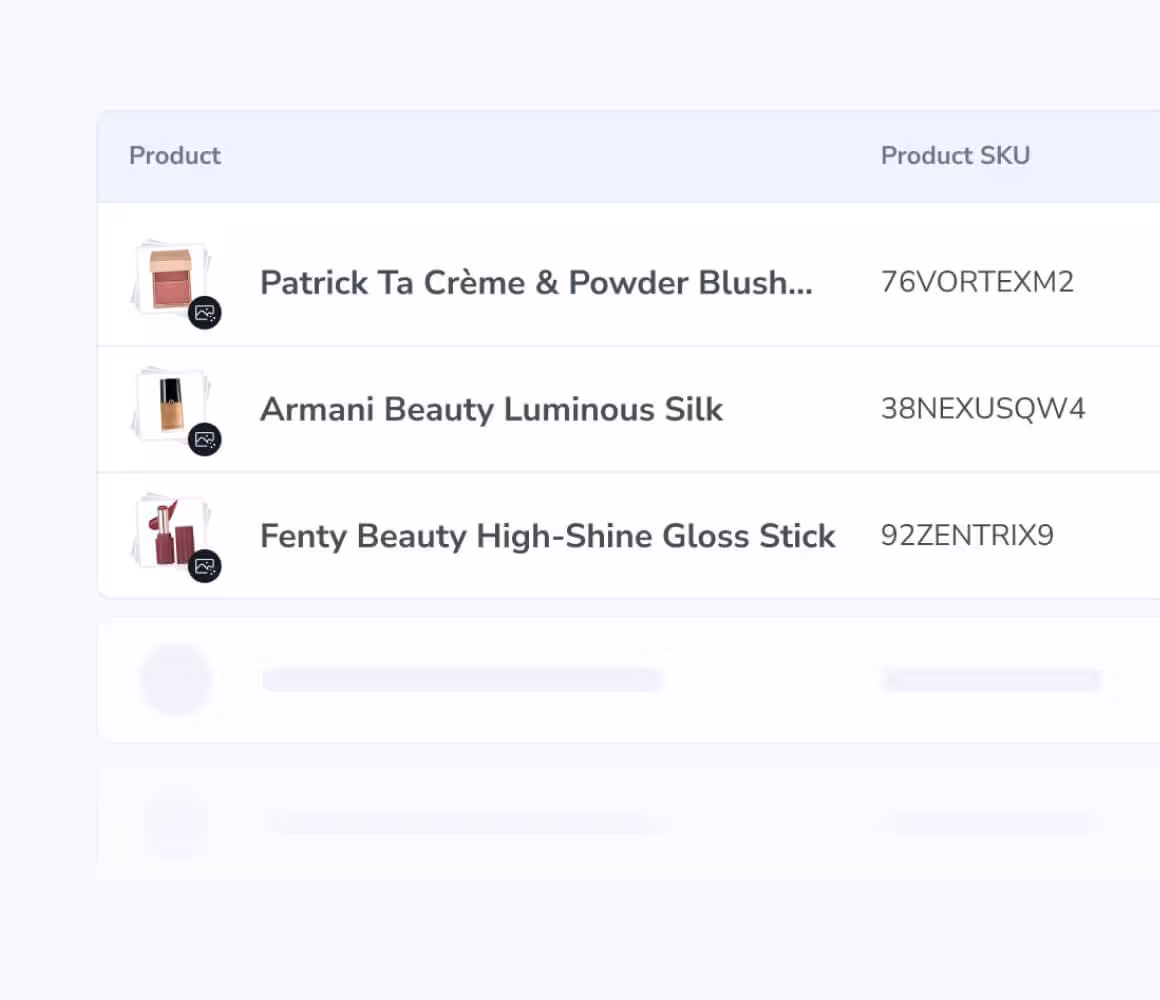Open Patrick Ta Crème & Powder Blush product name
This screenshot has width=1160, height=1000.
(x=536, y=283)
